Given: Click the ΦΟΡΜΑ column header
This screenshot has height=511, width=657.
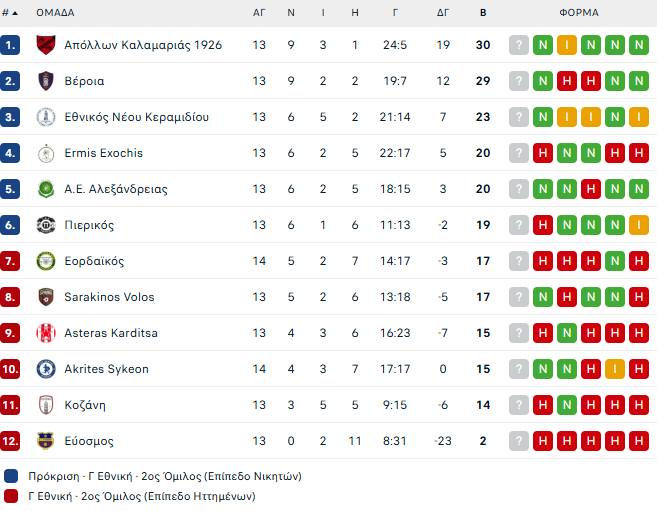Looking at the screenshot, I should coord(579,13).
